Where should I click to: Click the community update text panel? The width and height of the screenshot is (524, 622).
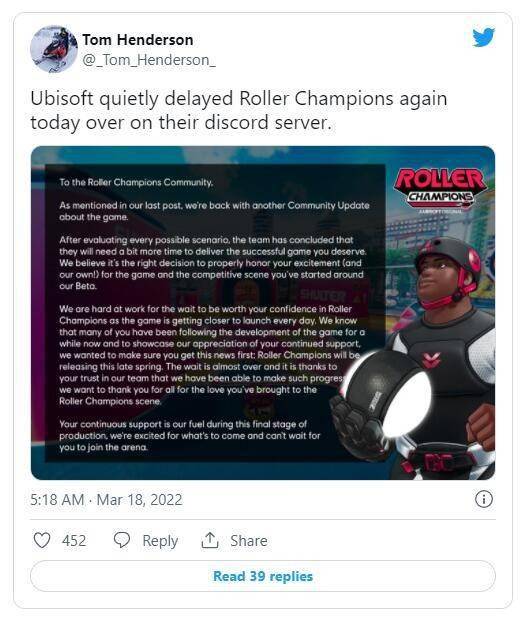[x=215, y=313]
